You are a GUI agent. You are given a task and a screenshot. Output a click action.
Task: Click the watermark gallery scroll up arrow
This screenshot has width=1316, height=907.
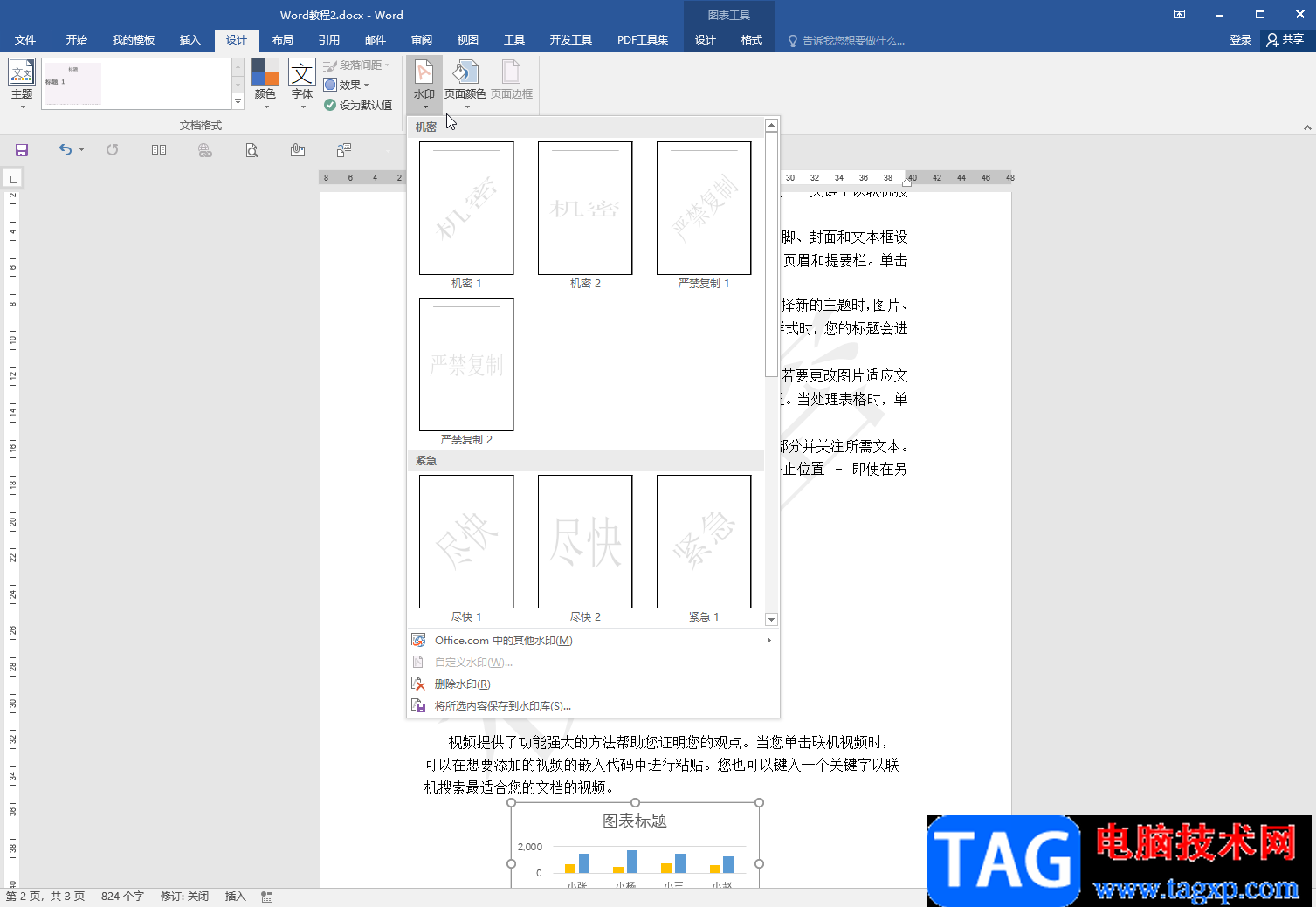771,126
